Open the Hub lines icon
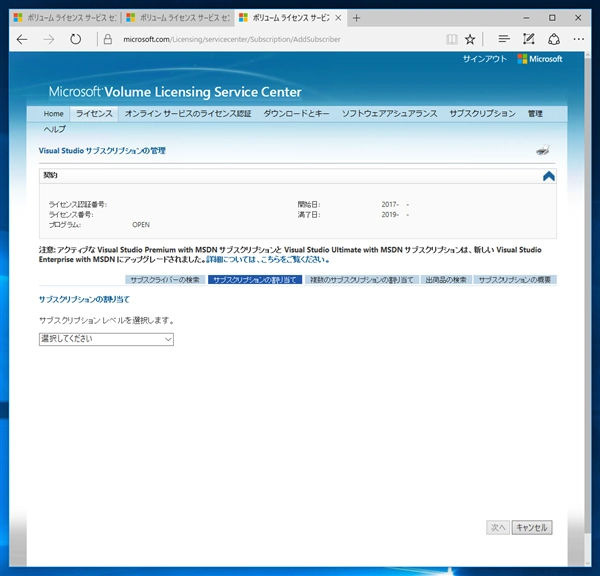The width and height of the screenshot is (600, 576). click(504, 39)
